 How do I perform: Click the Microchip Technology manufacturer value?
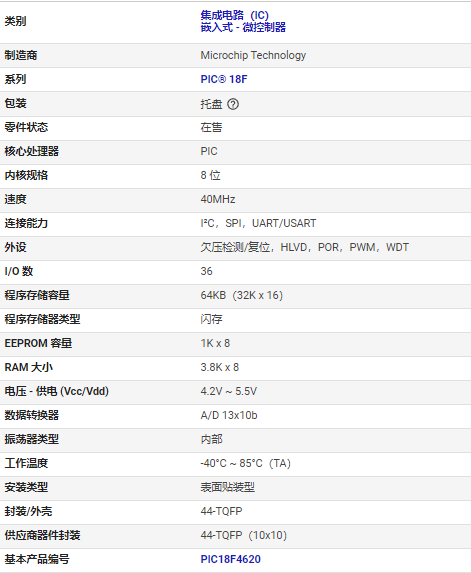(x=253, y=55)
